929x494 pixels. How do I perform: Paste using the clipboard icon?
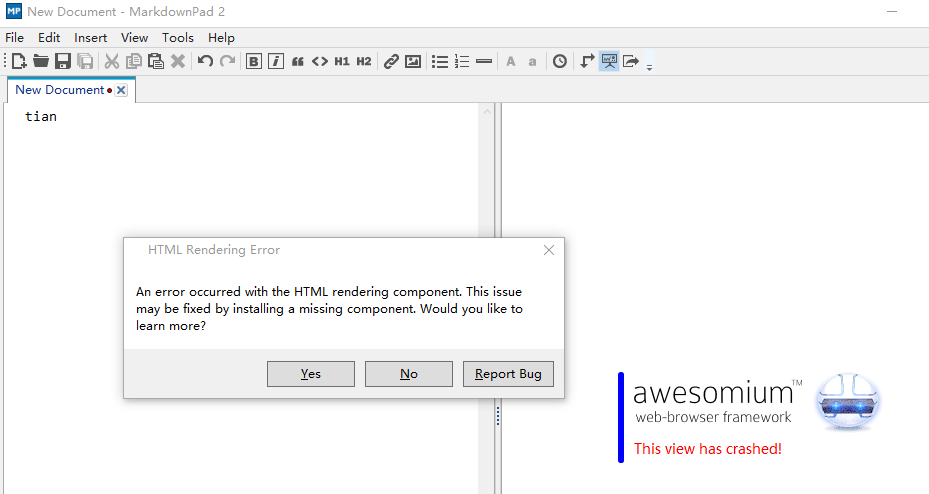point(156,61)
